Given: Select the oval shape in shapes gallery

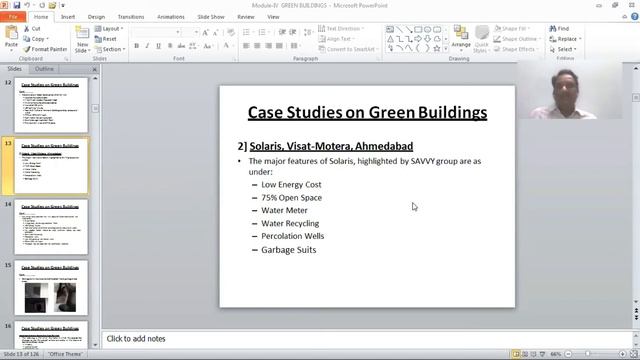Looking at the screenshot, I should pos(427,29).
